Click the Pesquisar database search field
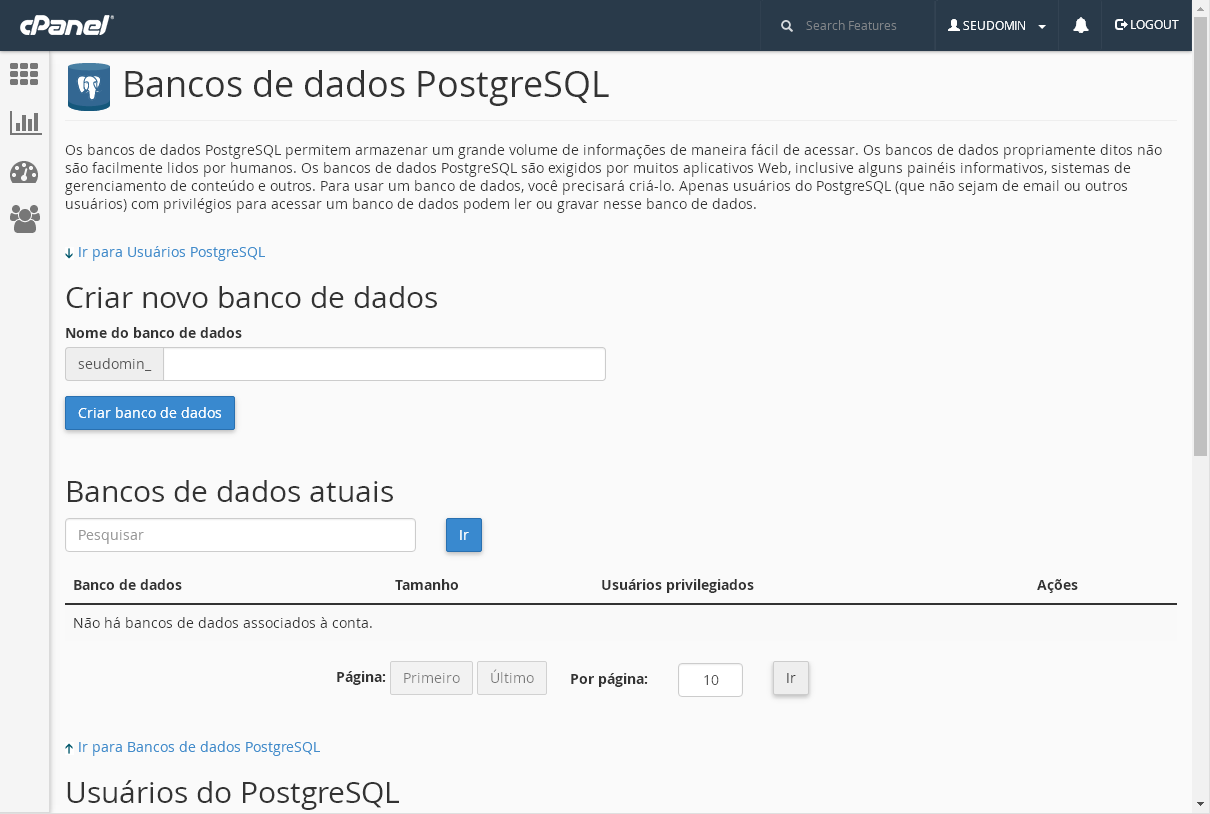 click(x=240, y=535)
